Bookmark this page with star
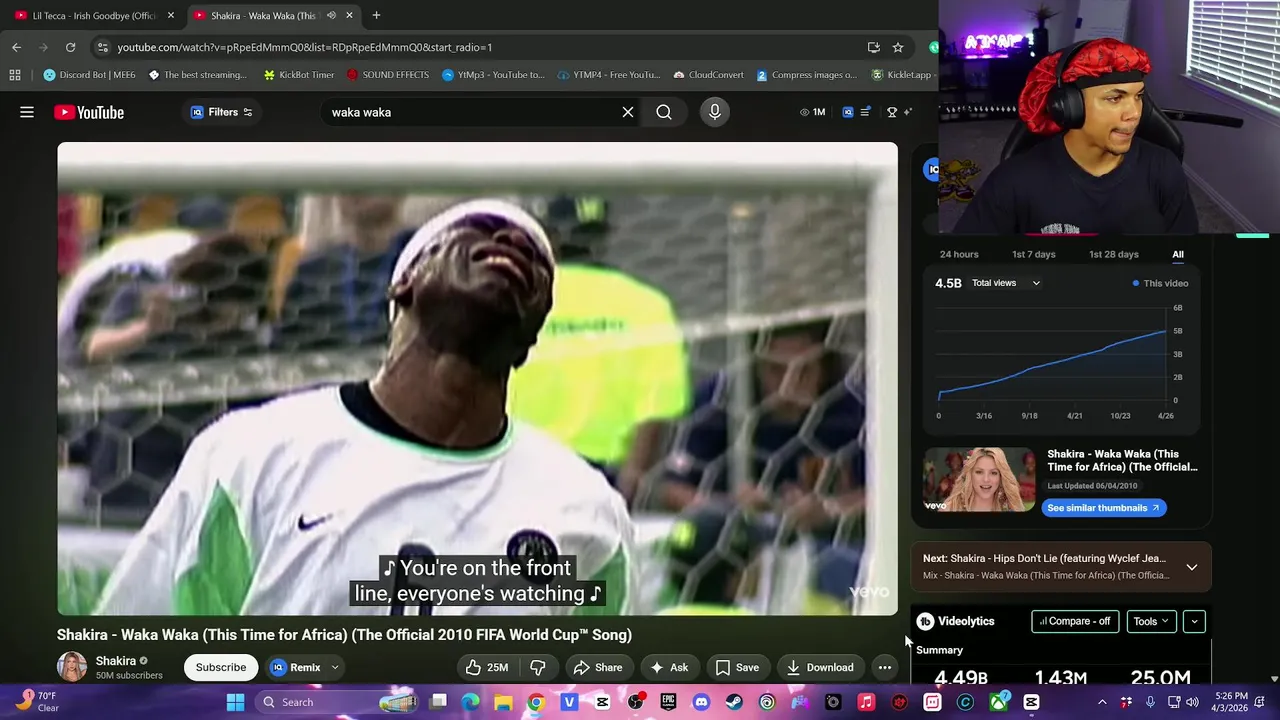 click(x=898, y=47)
